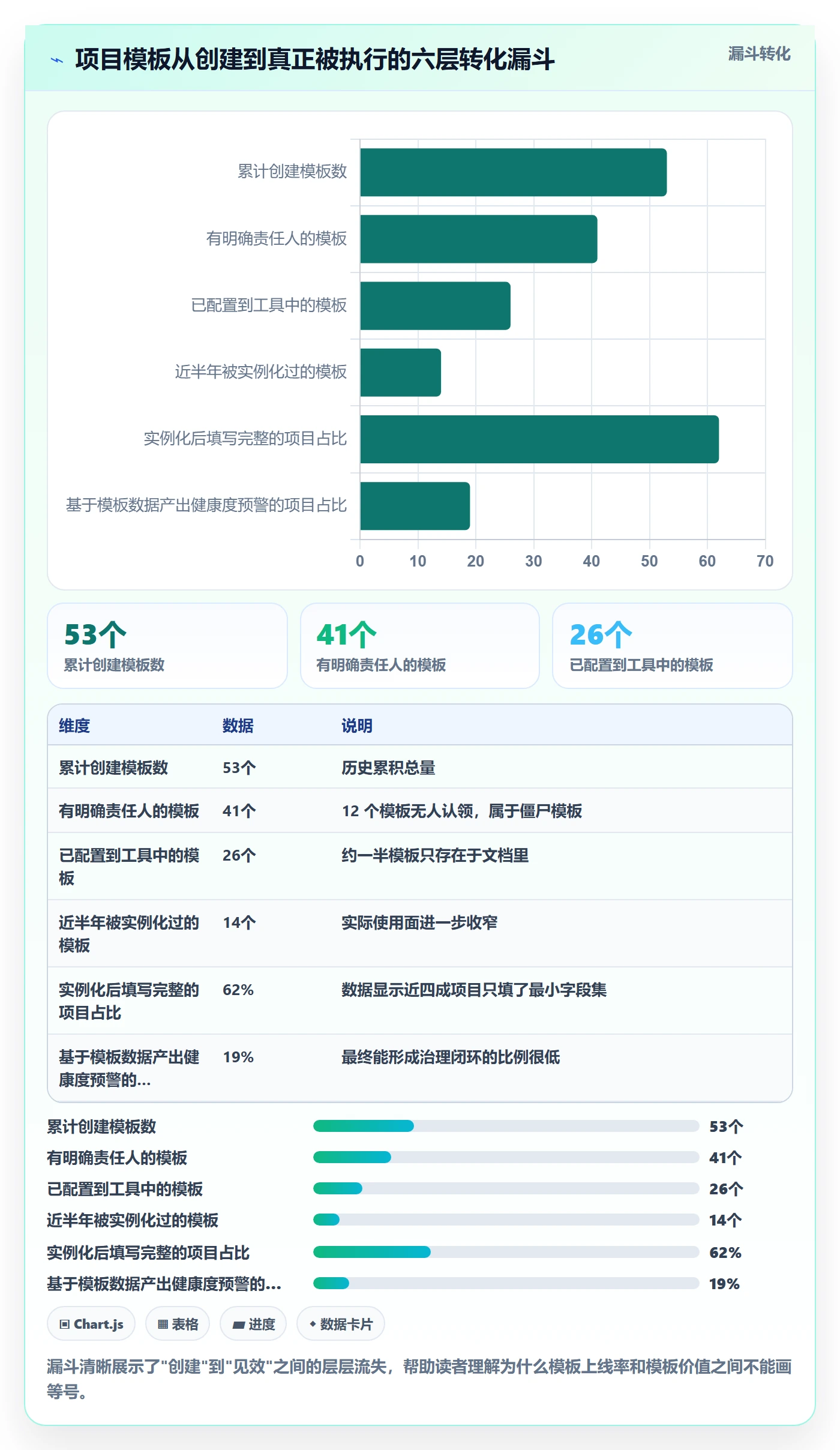Screen dimensions: 840x1450
Task: Click the chart bar for 实例化后填写完整的项目占比
Action: pyautogui.click(x=539, y=439)
